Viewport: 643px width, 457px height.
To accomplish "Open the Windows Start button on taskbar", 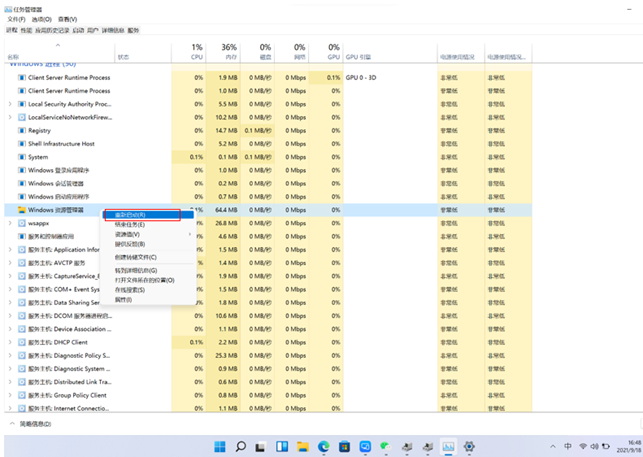I will tap(218, 445).
